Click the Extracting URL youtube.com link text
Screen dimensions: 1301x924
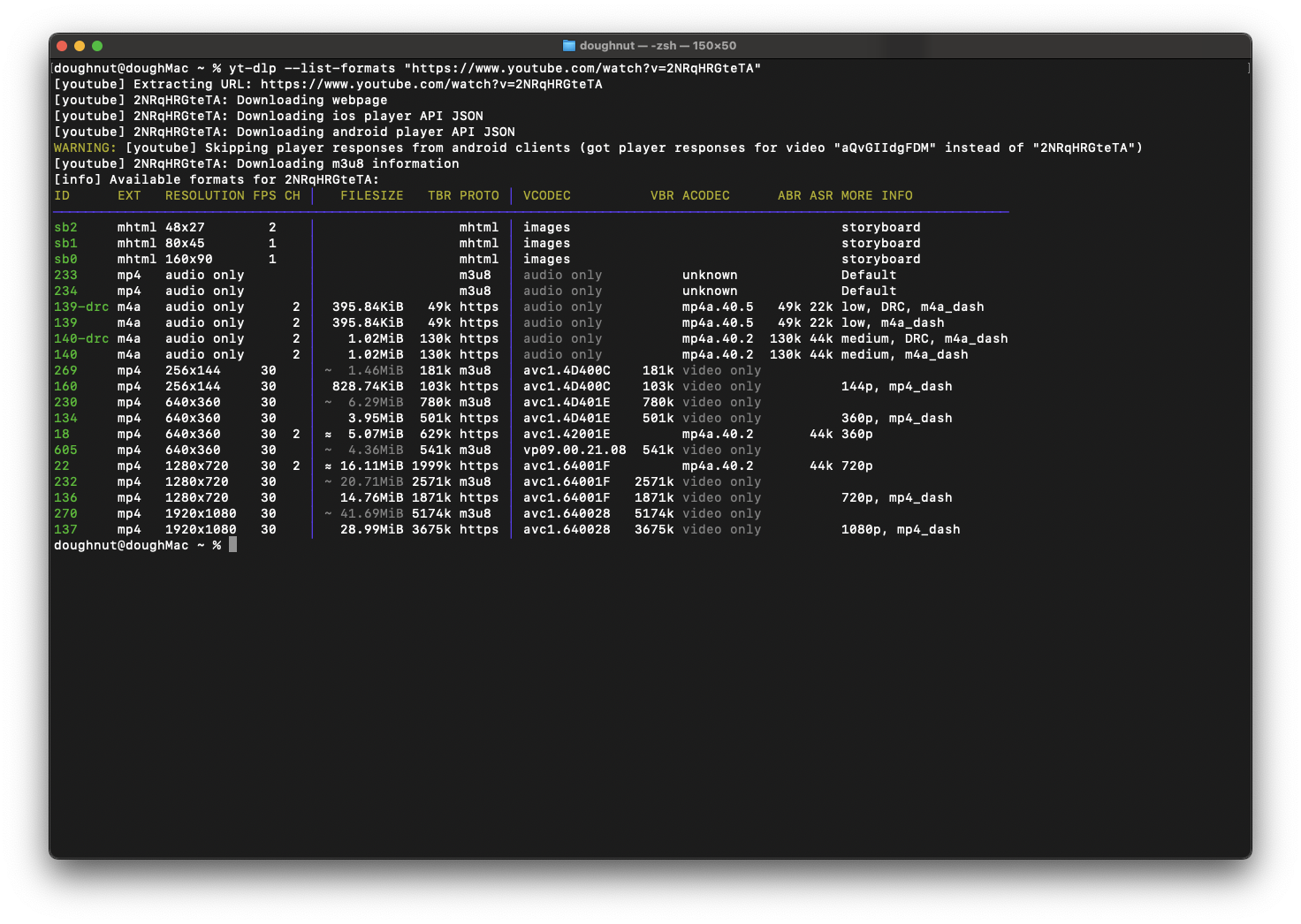coord(431,84)
